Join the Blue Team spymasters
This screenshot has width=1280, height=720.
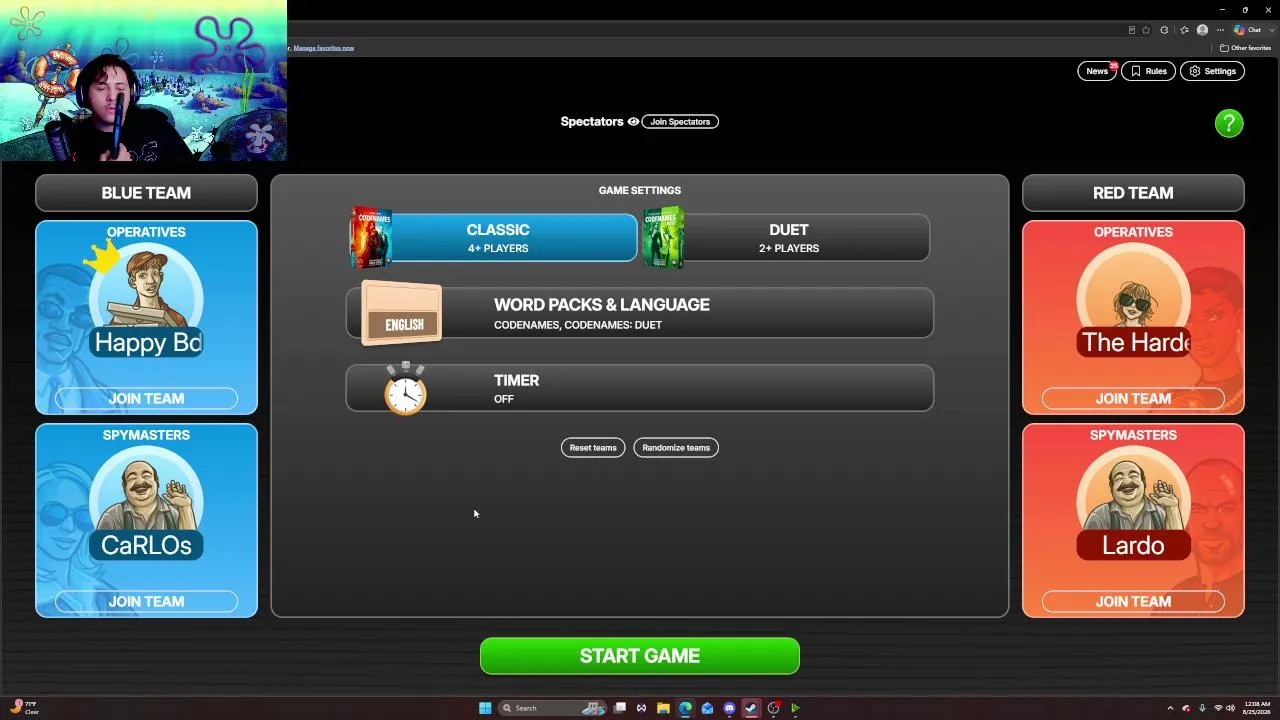pyautogui.click(x=146, y=601)
